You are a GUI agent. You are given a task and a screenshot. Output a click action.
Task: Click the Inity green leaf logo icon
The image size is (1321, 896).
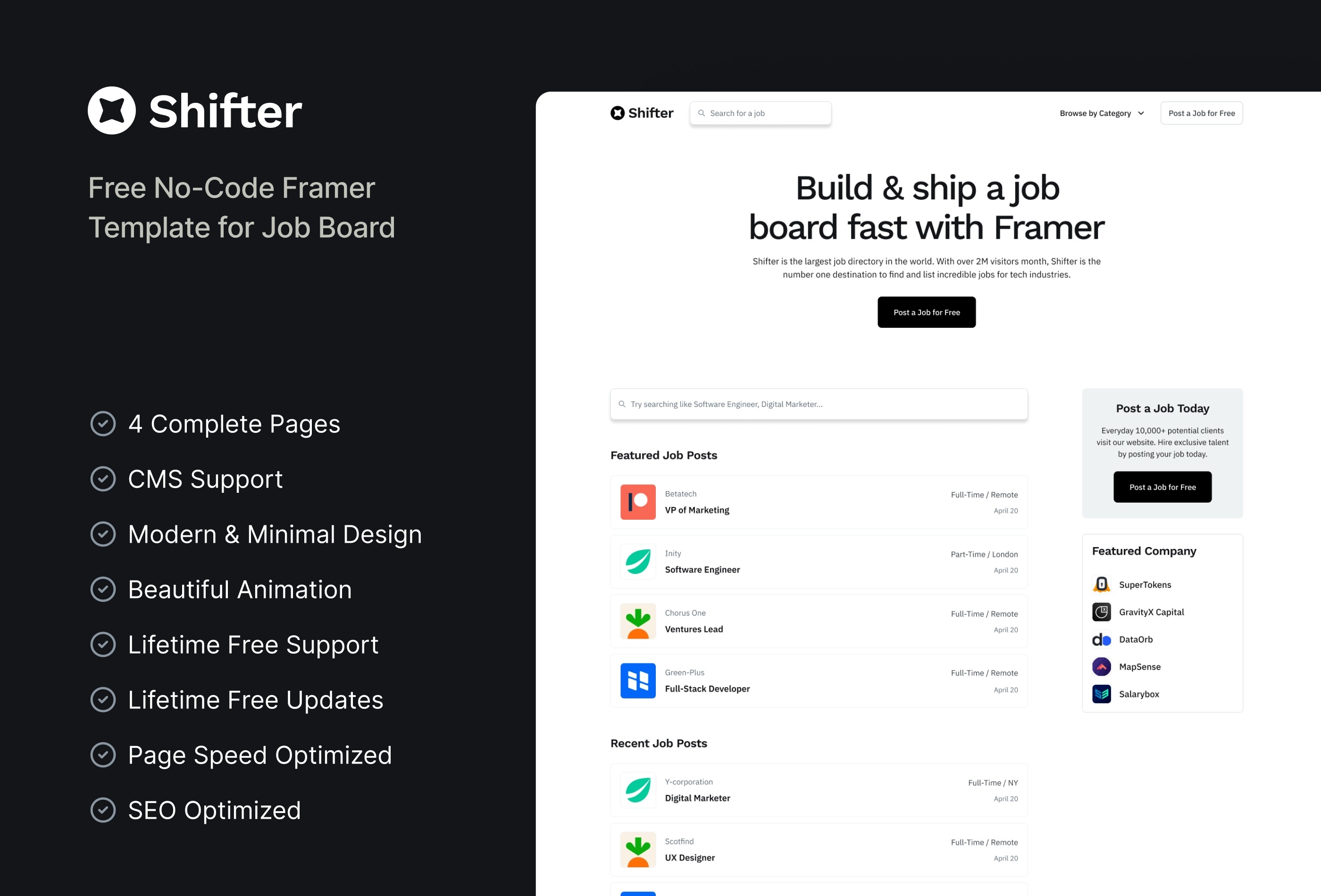coord(638,561)
